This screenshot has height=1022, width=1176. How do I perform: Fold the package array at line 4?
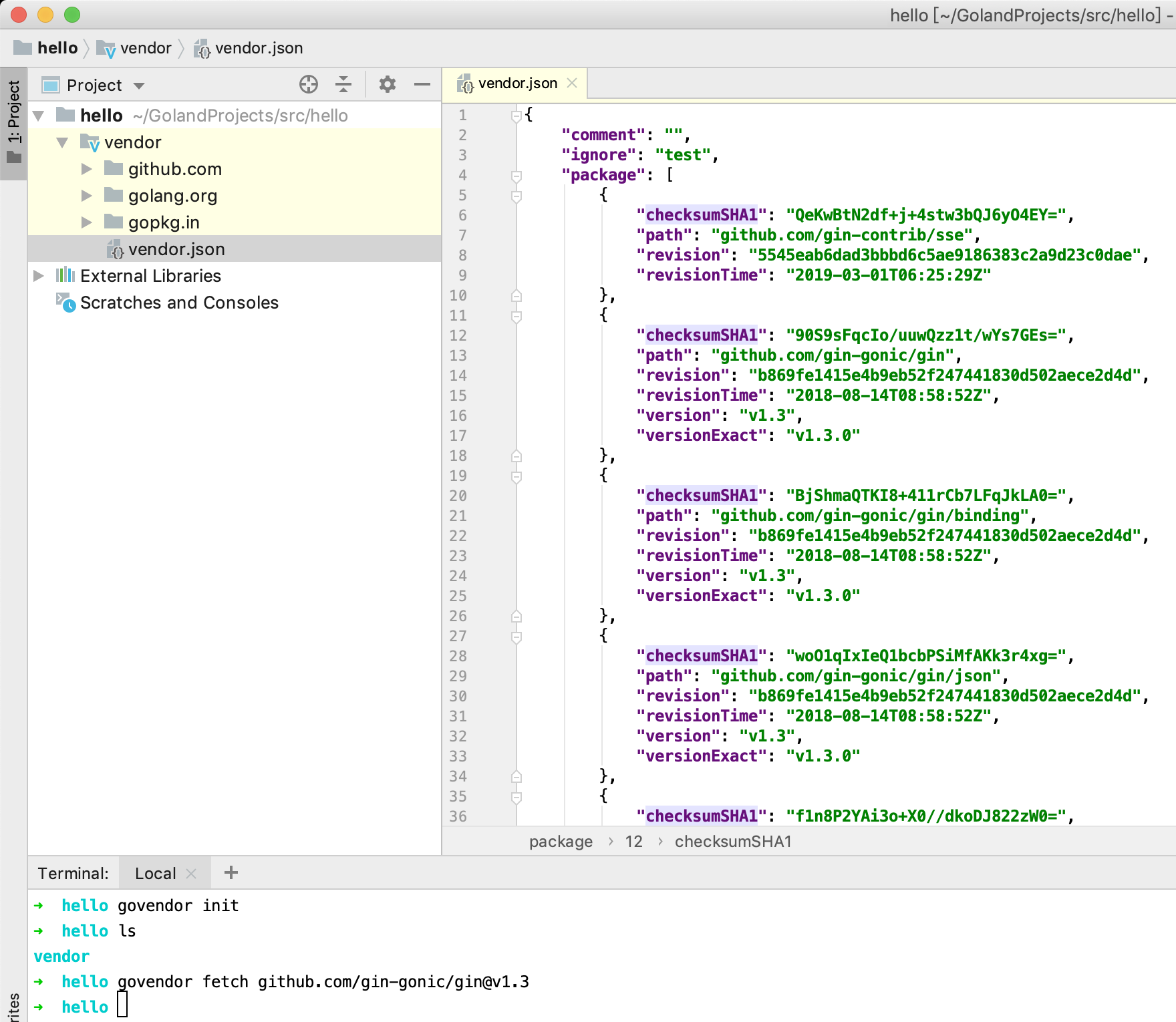[x=516, y=176]
